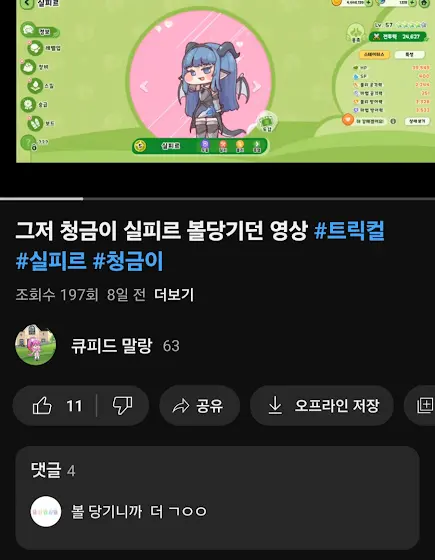Screen dimensions: 435x560
Task: Switch to the 특성 tab
Action: tap(409, 55)
